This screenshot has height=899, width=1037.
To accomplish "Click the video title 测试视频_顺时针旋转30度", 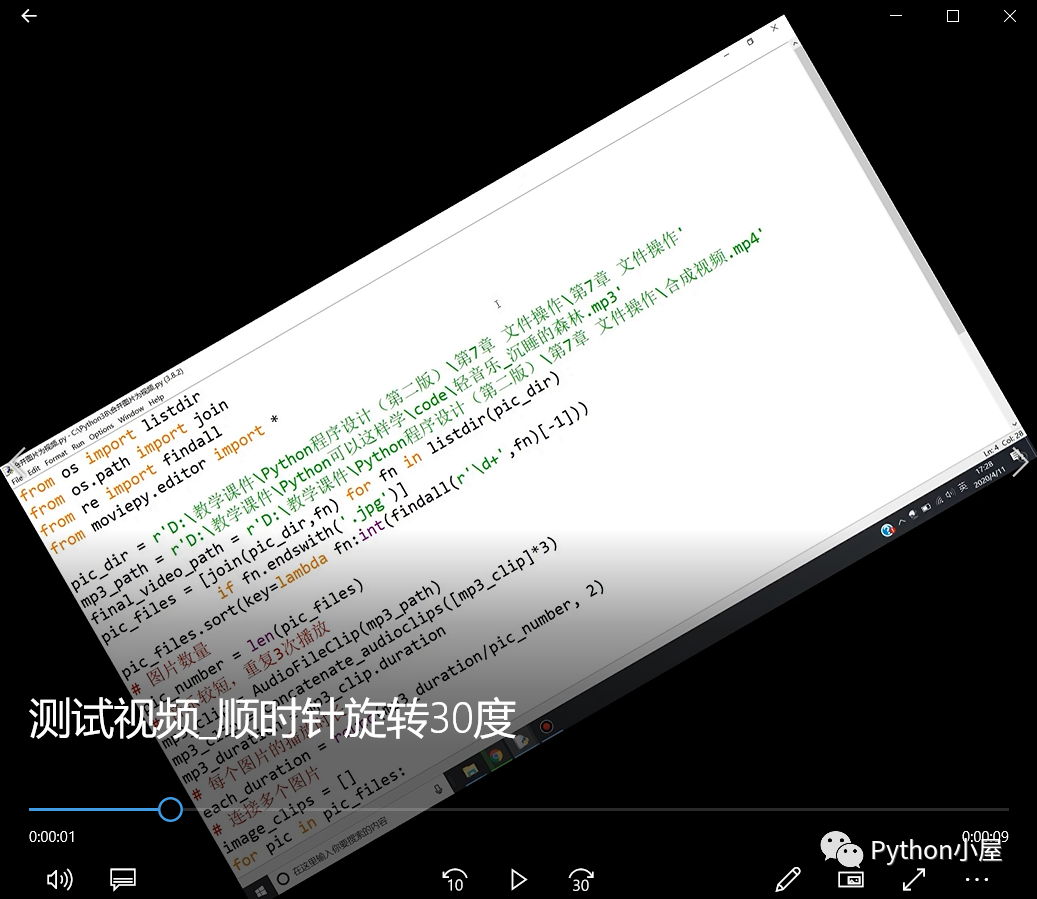I will click(272, 718).
